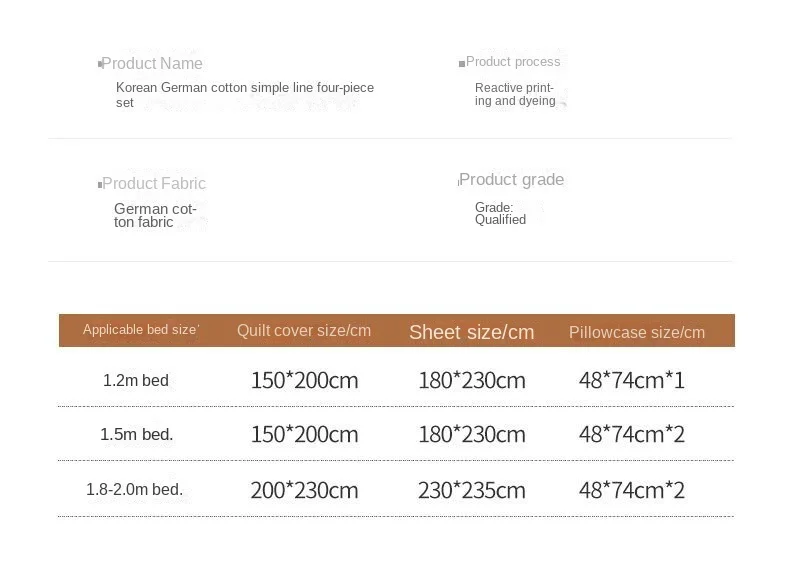This screenshot has width=790, height=587.
Task: Click the Product Name heading
Action: (x=152, y=64)
